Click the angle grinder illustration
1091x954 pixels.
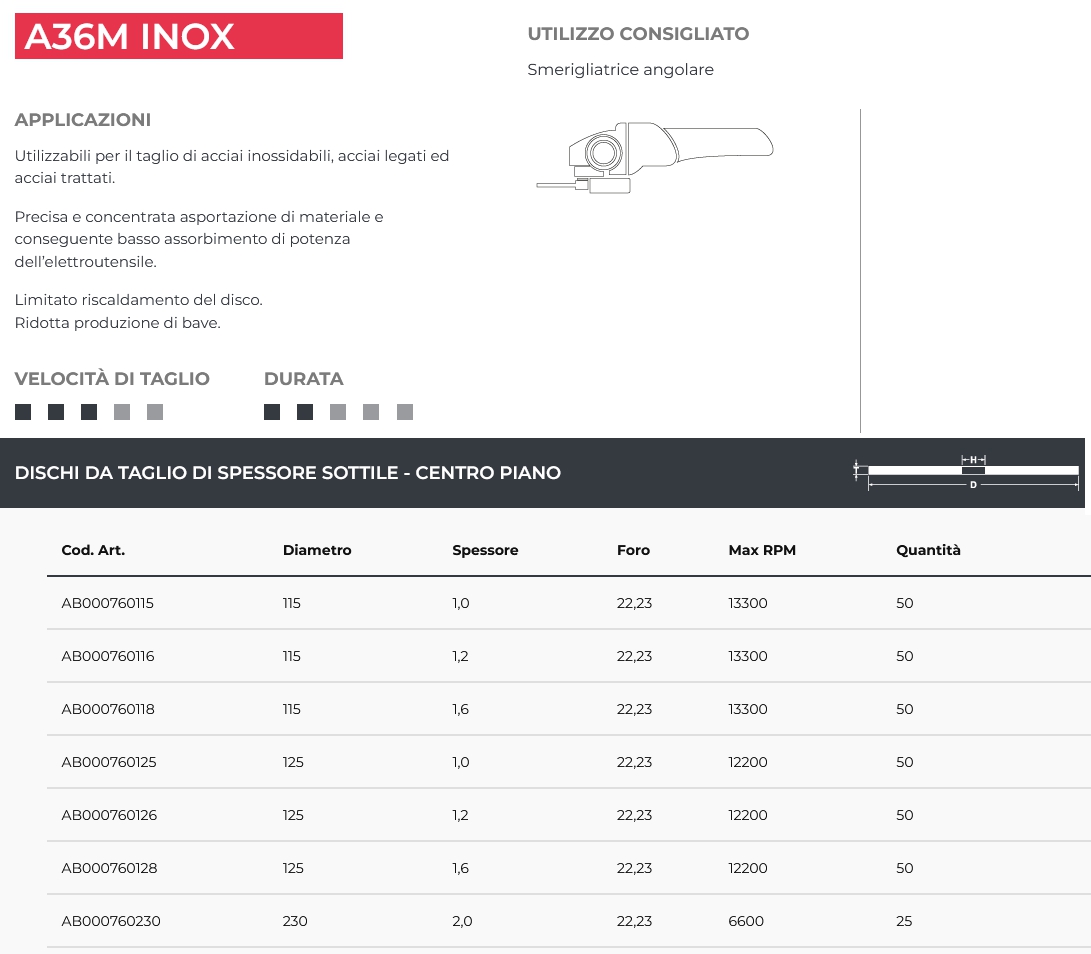(654, 158)
